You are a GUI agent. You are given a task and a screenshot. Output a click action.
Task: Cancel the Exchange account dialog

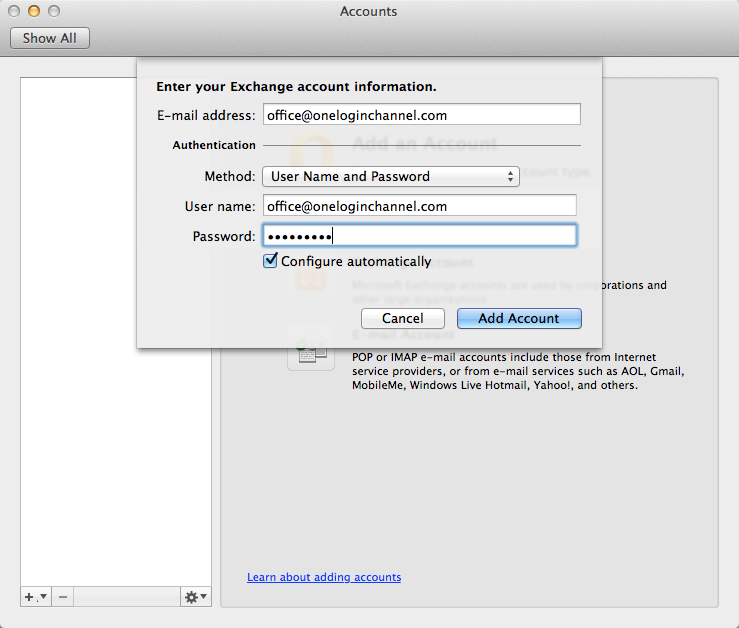pos(402,318)
